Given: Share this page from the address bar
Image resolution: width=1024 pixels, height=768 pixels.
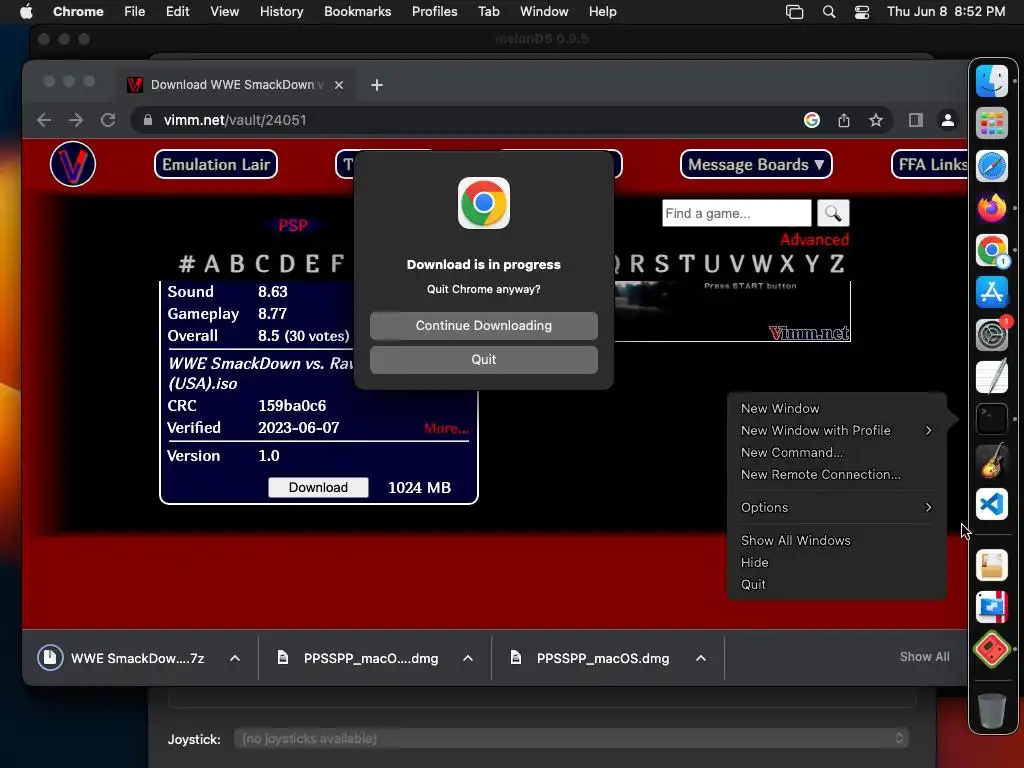Looking at the screenshot, I should (844, 120).
